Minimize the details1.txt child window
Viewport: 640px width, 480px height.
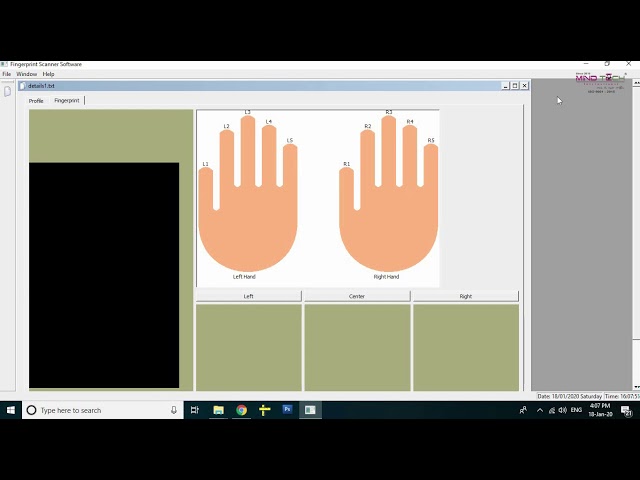click(x=505, y=86)
